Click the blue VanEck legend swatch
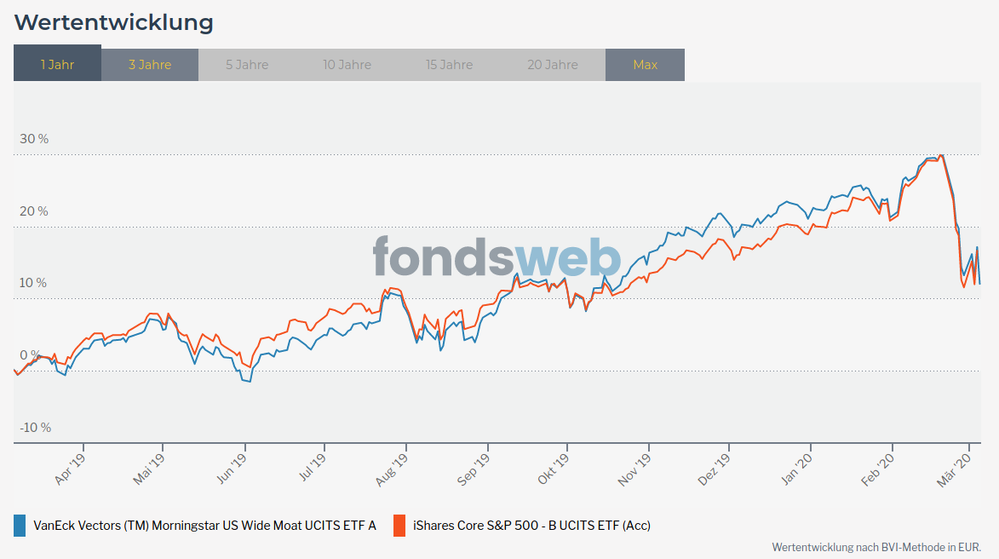999x559 pixels. 20,525
